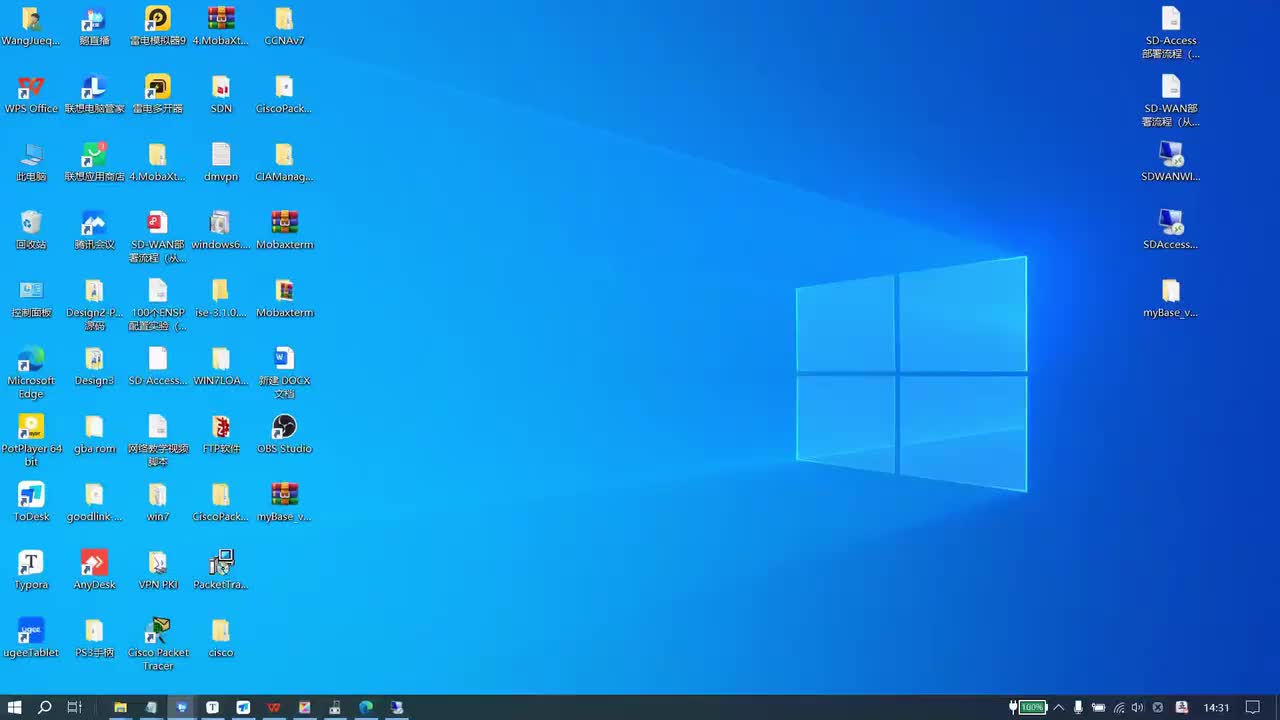Select the gba rom folder
1280x720 pixels.
tap(94, 434)
